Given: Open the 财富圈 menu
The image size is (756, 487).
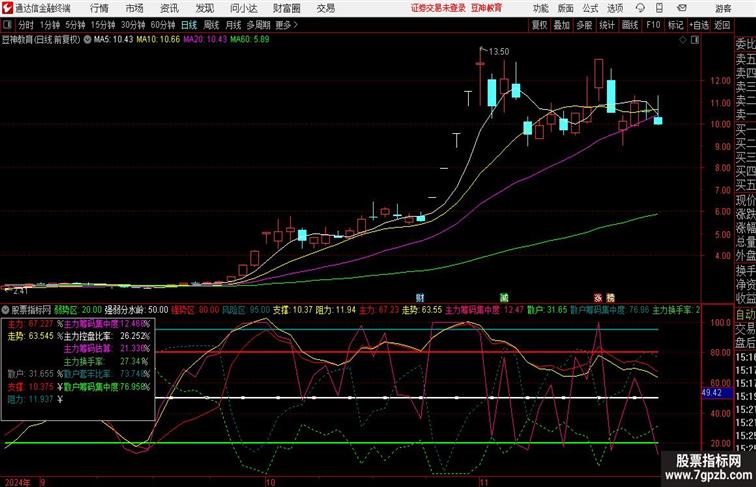Looking at the screenshot, I should pyautogui.click(x=287, y=8).
